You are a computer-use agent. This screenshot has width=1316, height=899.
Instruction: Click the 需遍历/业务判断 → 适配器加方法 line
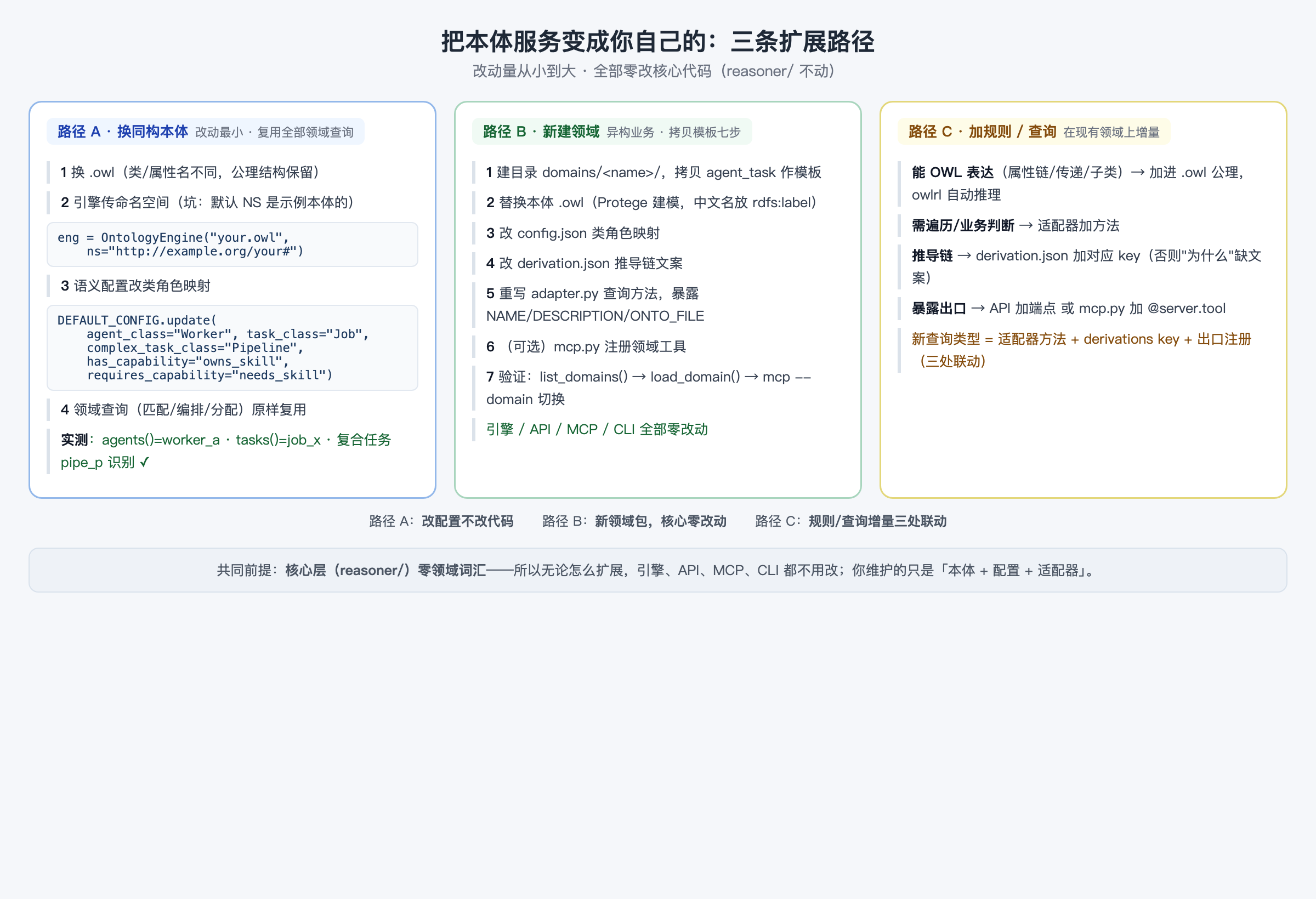(x=1084, y=226)
